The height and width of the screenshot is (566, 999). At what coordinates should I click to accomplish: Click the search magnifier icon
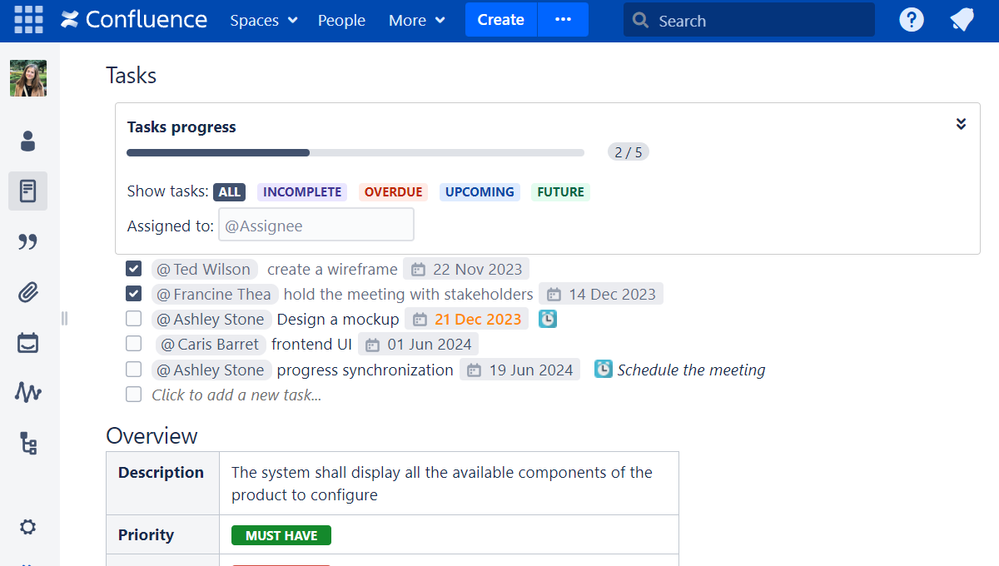(x=640, y=20)
